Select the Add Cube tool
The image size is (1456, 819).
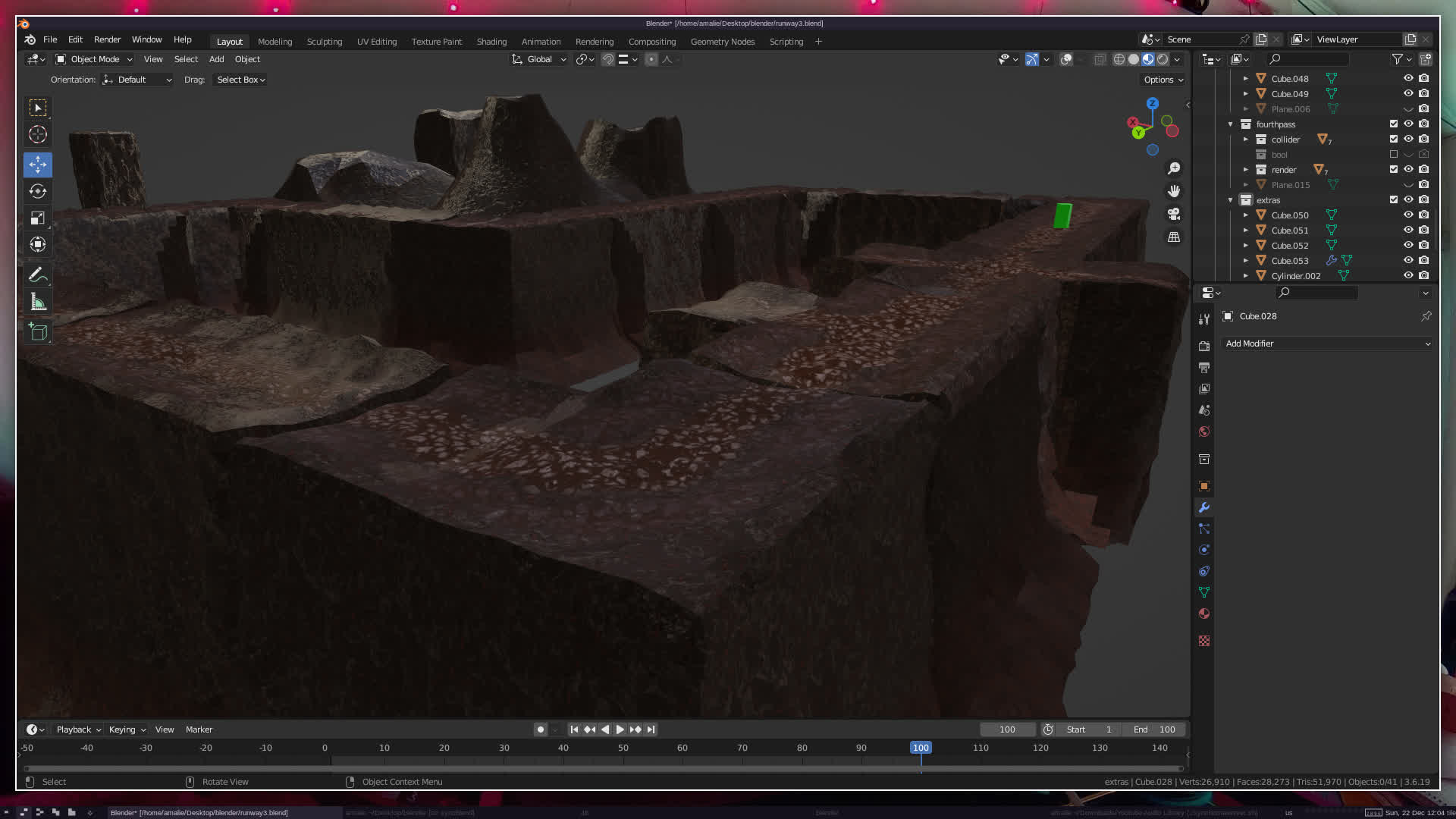[x=38, y=331]
